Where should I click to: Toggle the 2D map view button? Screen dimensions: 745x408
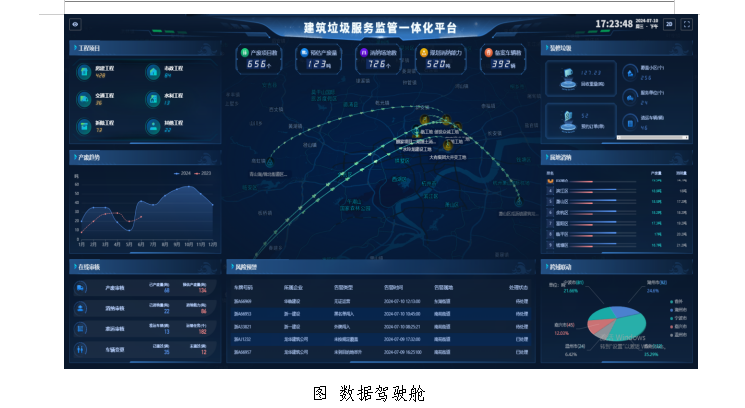click(668, 24)
